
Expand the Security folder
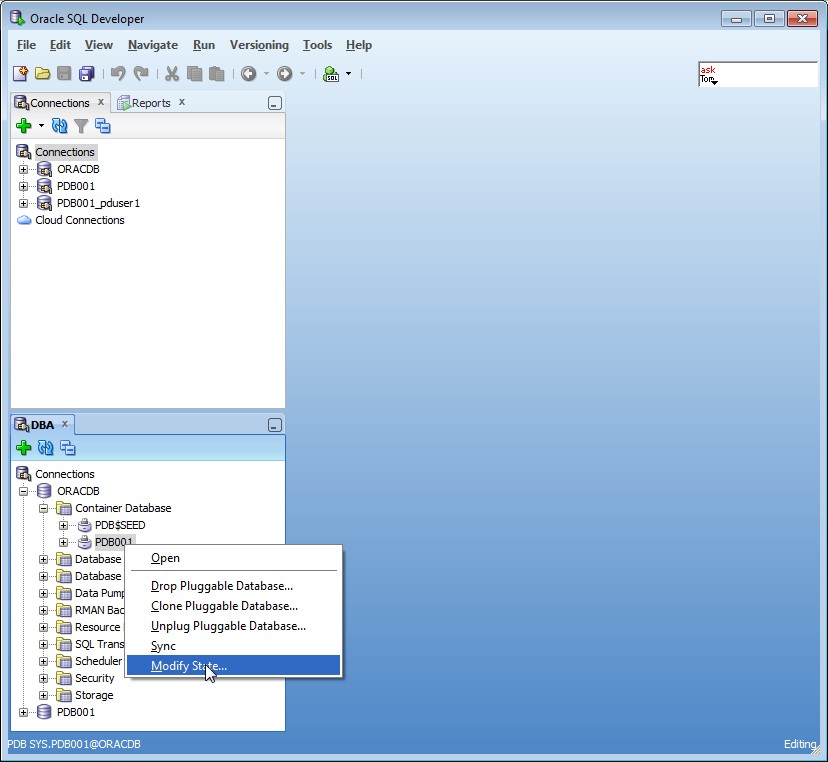coord(43,679)
